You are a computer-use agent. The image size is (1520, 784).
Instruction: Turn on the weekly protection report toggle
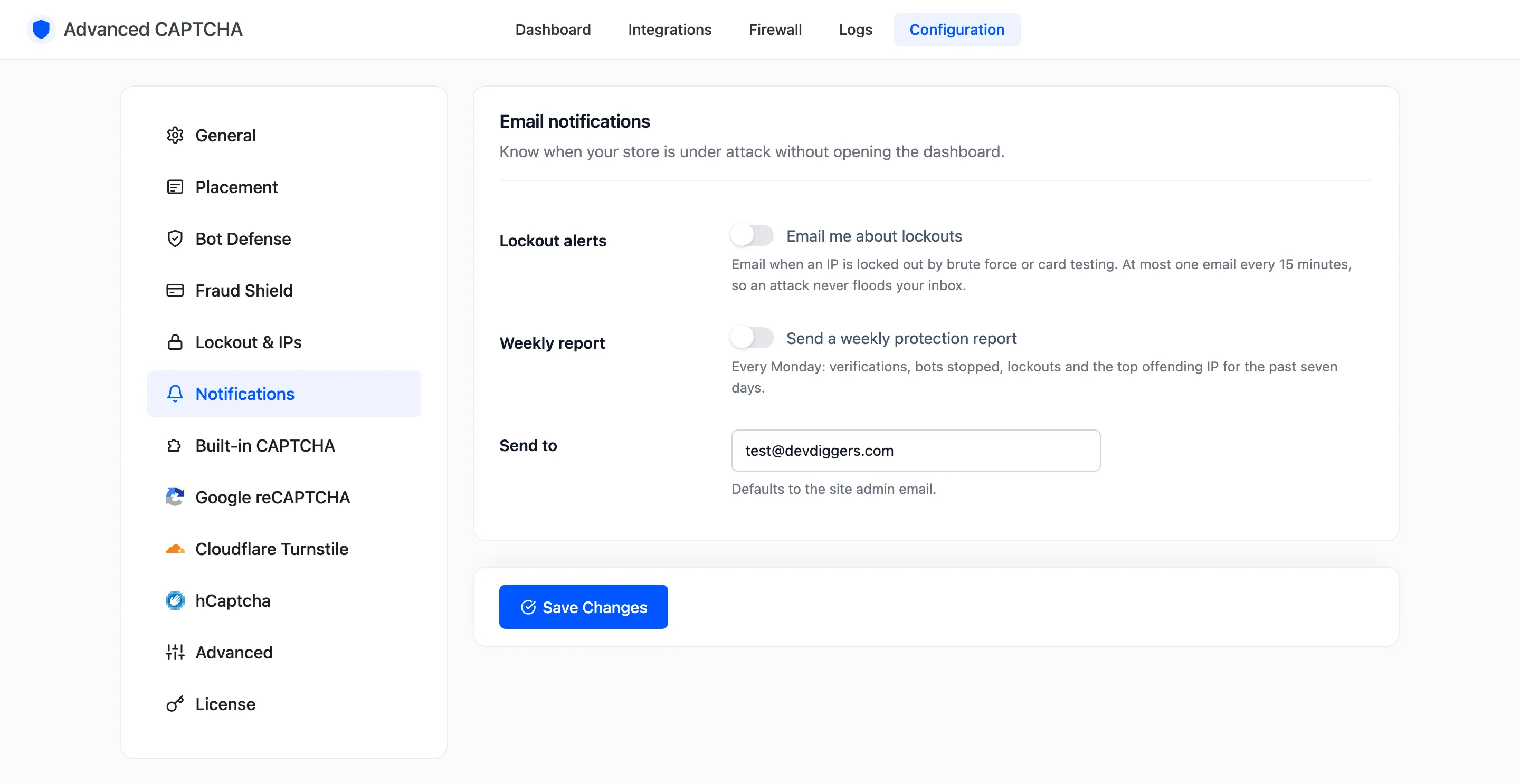tap(752, 338)
